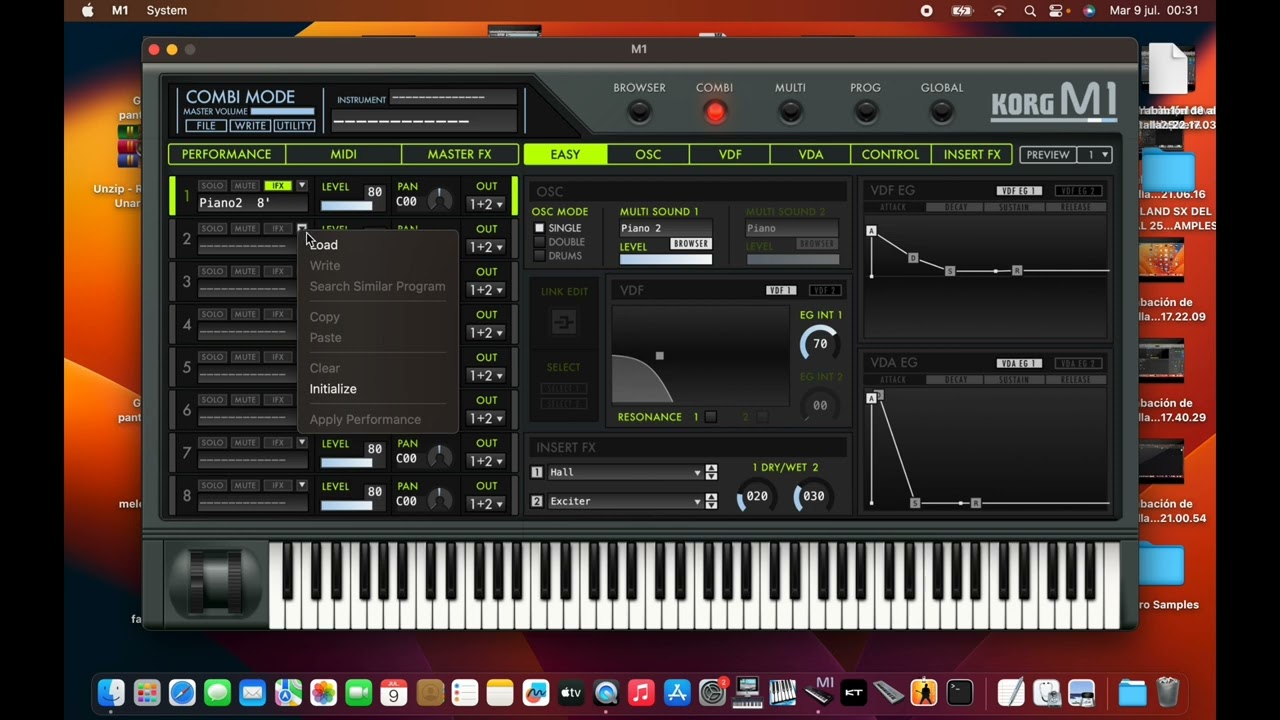The image size is (1280, 720).
Task: Switch to the PERFORMANCE tab
Action: pos(226,154)
